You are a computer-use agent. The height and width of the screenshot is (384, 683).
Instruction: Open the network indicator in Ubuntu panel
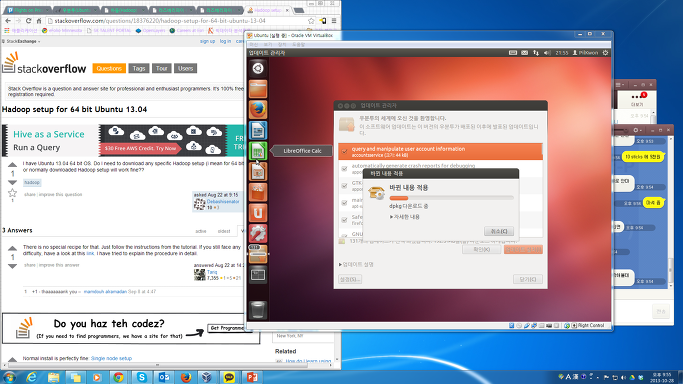(x=536, y=53)
